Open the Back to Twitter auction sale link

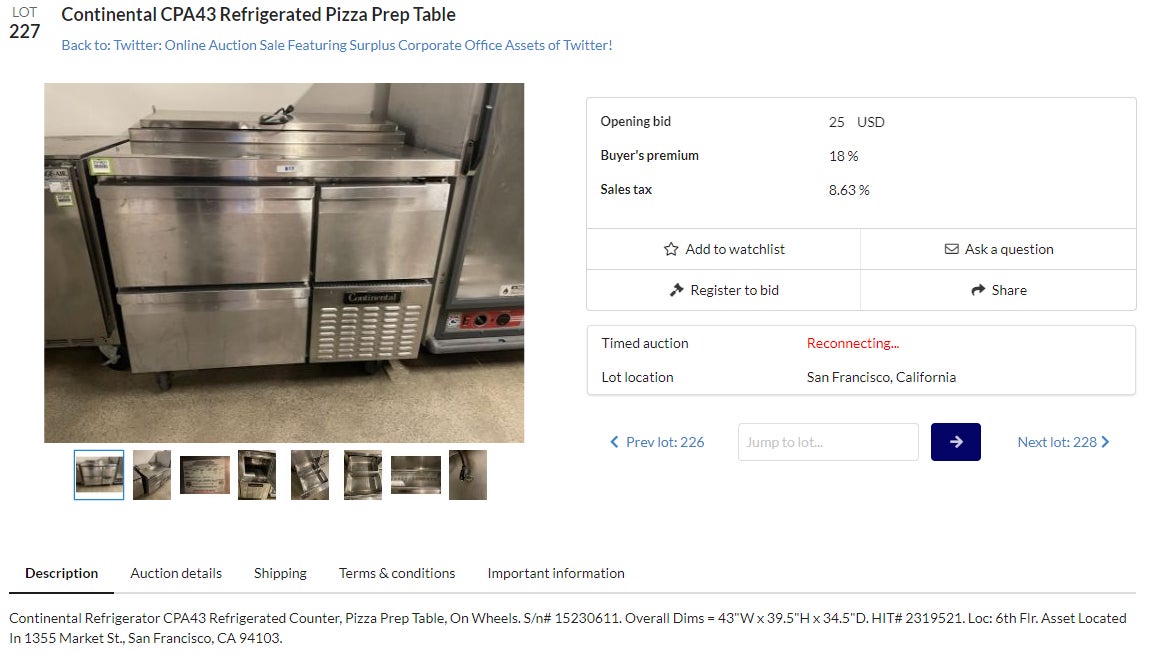pyautogui.click(x=336, y=45)
